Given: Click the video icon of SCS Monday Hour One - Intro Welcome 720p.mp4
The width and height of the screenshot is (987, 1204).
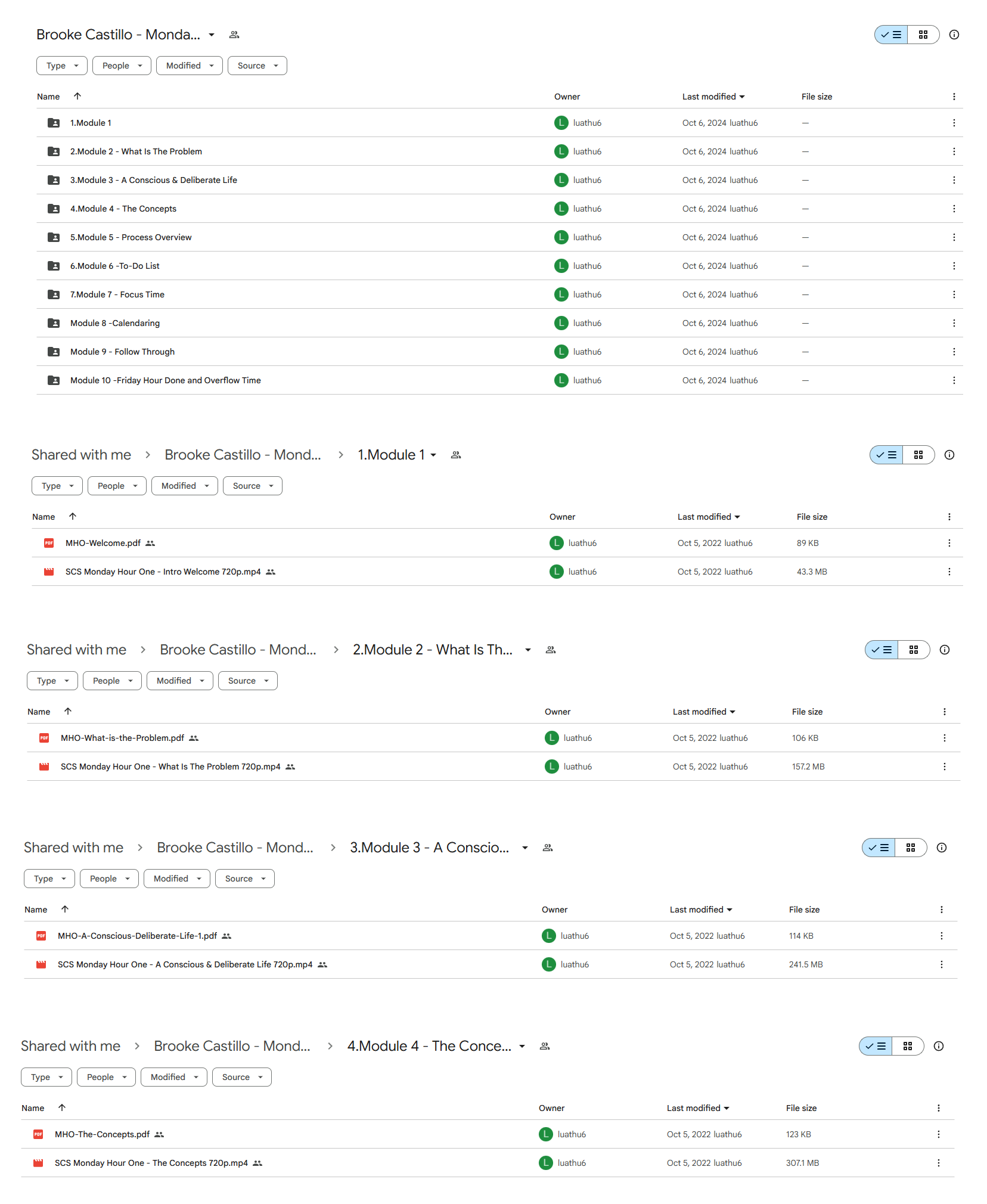Looking at the screenshot, I should click(49, 572).
